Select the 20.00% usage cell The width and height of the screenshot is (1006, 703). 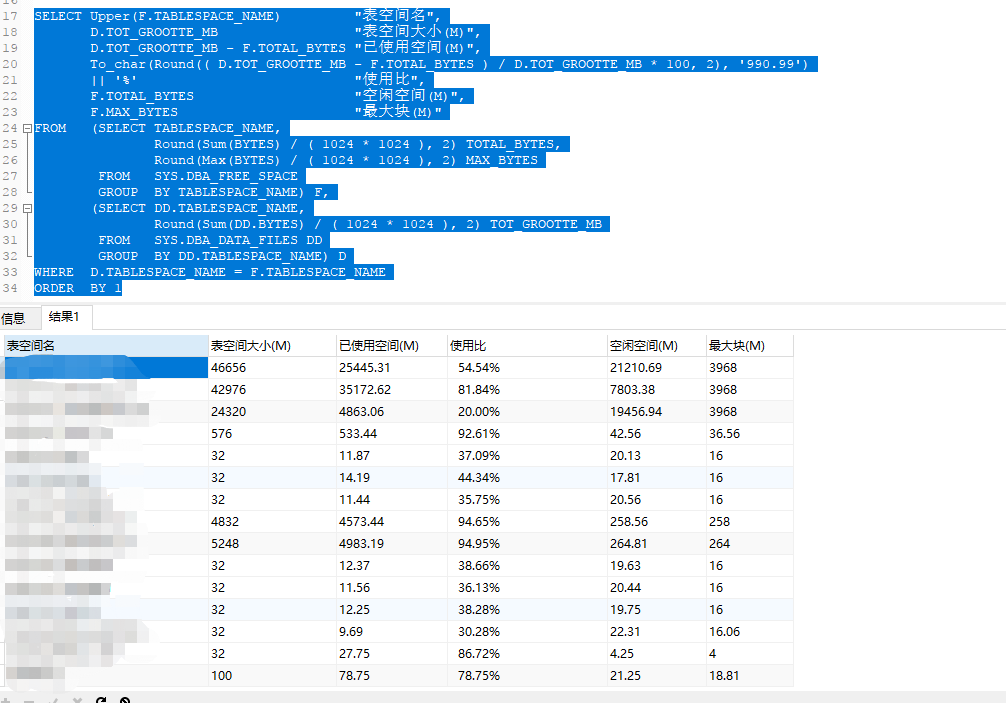[x=527, y=411]
